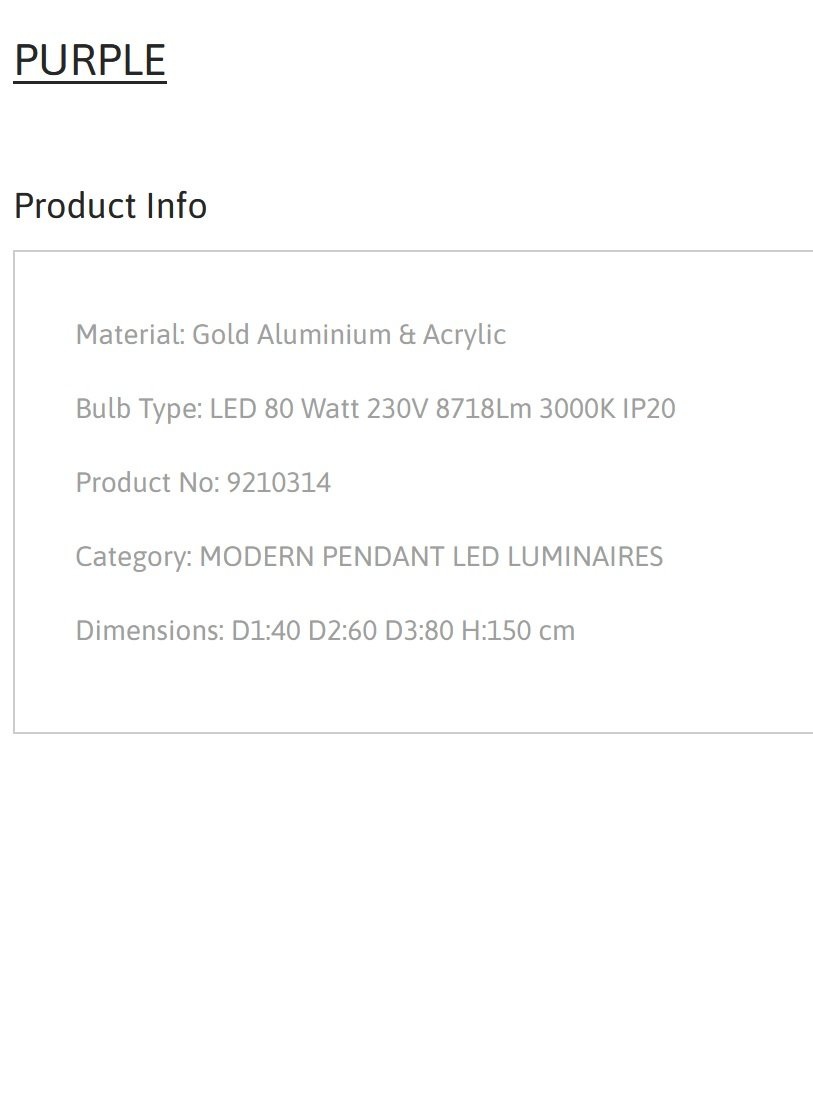Click the Bulb Type label
Viewport: 813px width, 1101px height.
tap(139, 409)
